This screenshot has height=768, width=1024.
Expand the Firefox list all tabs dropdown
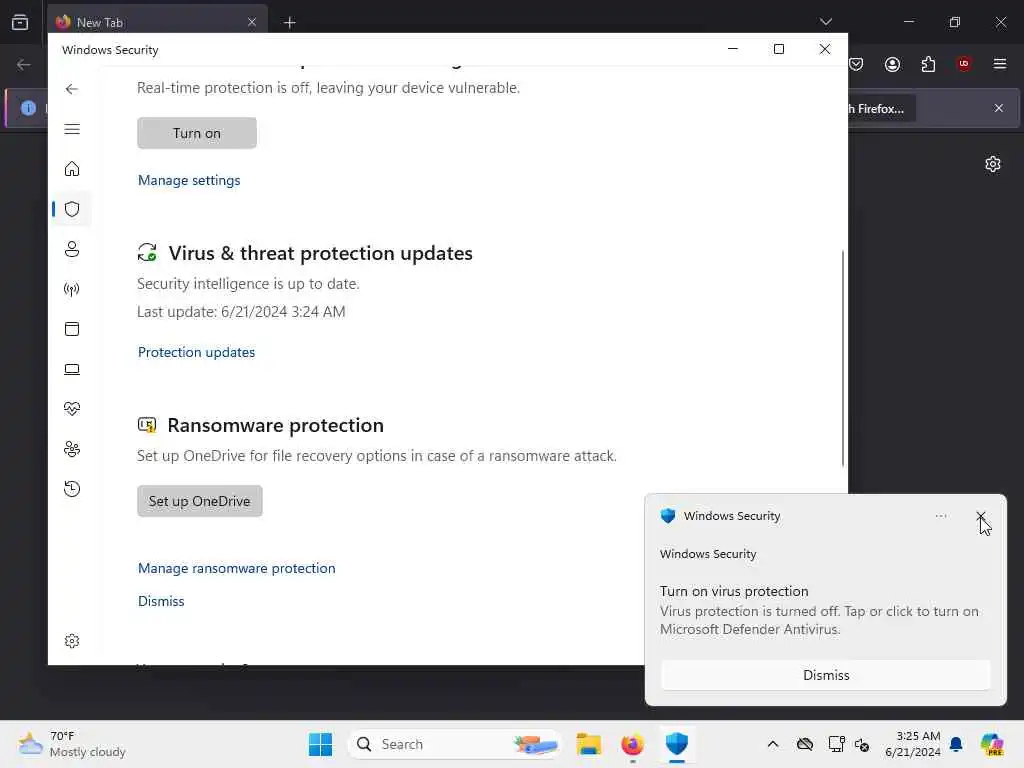(x=825, y=22)
